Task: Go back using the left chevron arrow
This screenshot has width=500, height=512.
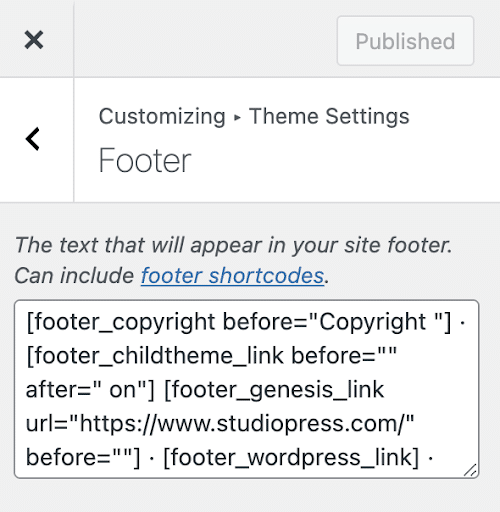Action: coord(33,139)
